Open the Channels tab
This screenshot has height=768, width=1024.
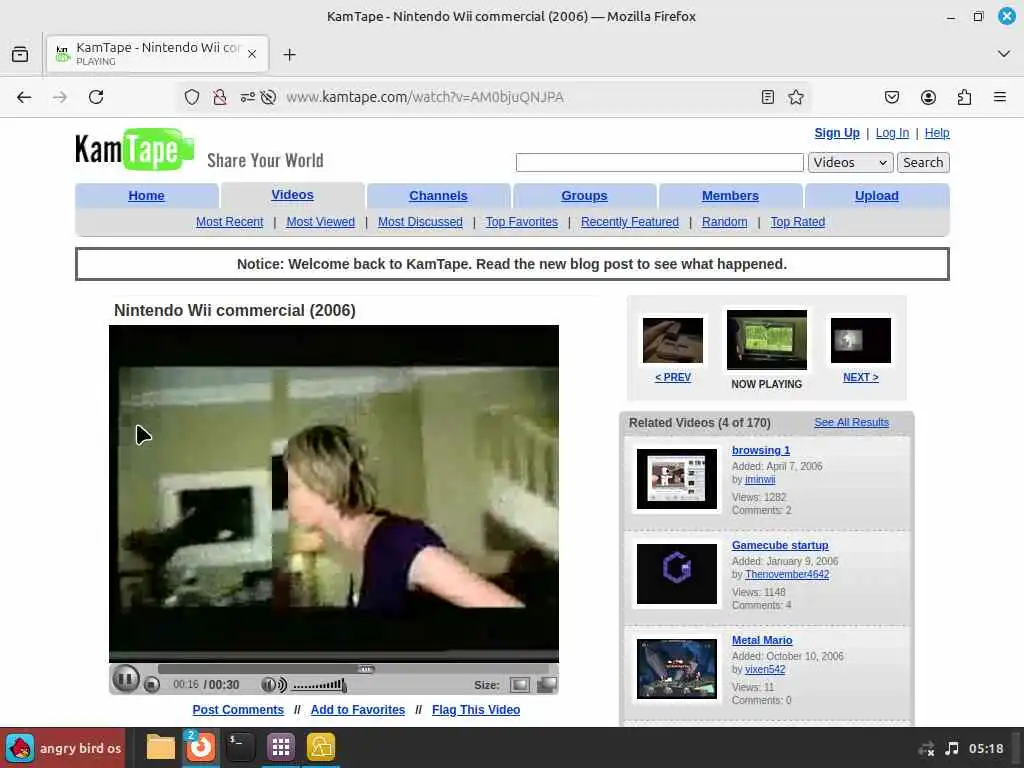pos(438,195)
